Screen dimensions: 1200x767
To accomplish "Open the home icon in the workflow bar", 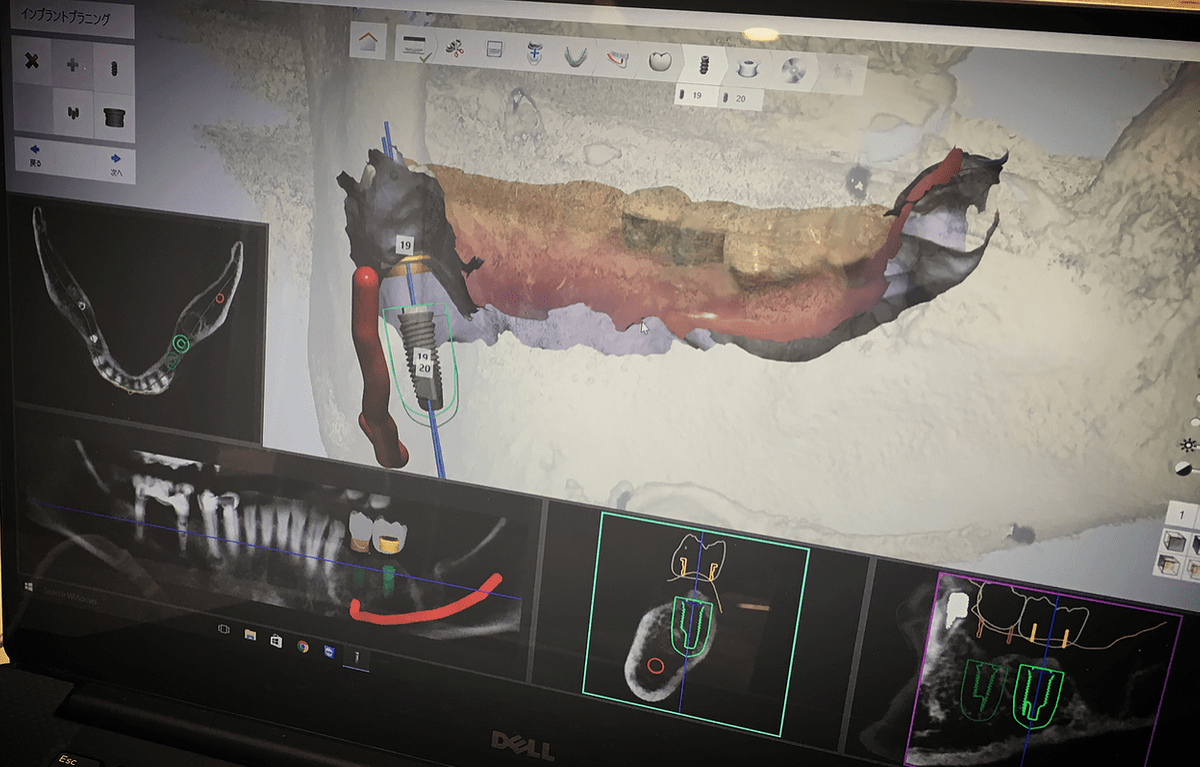I will 370,42.
